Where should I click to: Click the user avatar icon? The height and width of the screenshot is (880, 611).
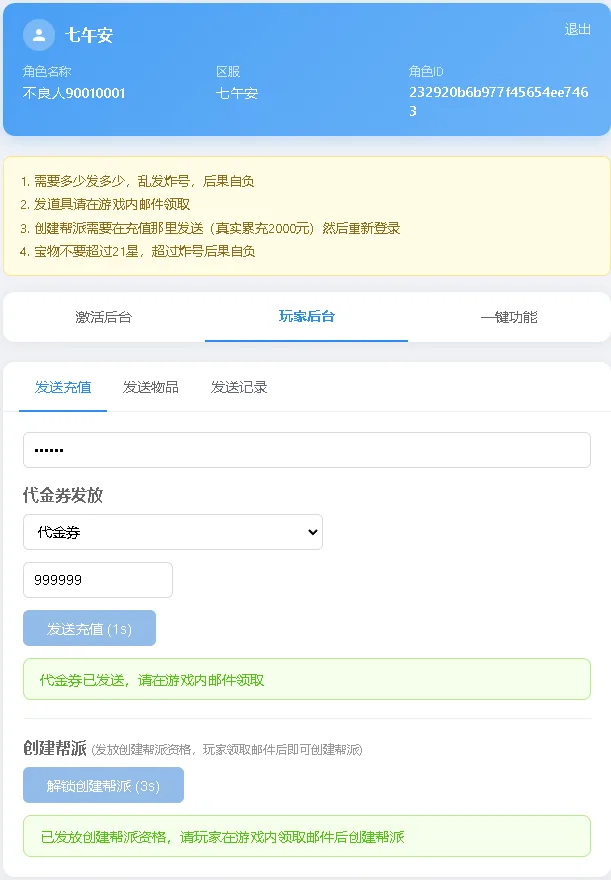(39, 35)
